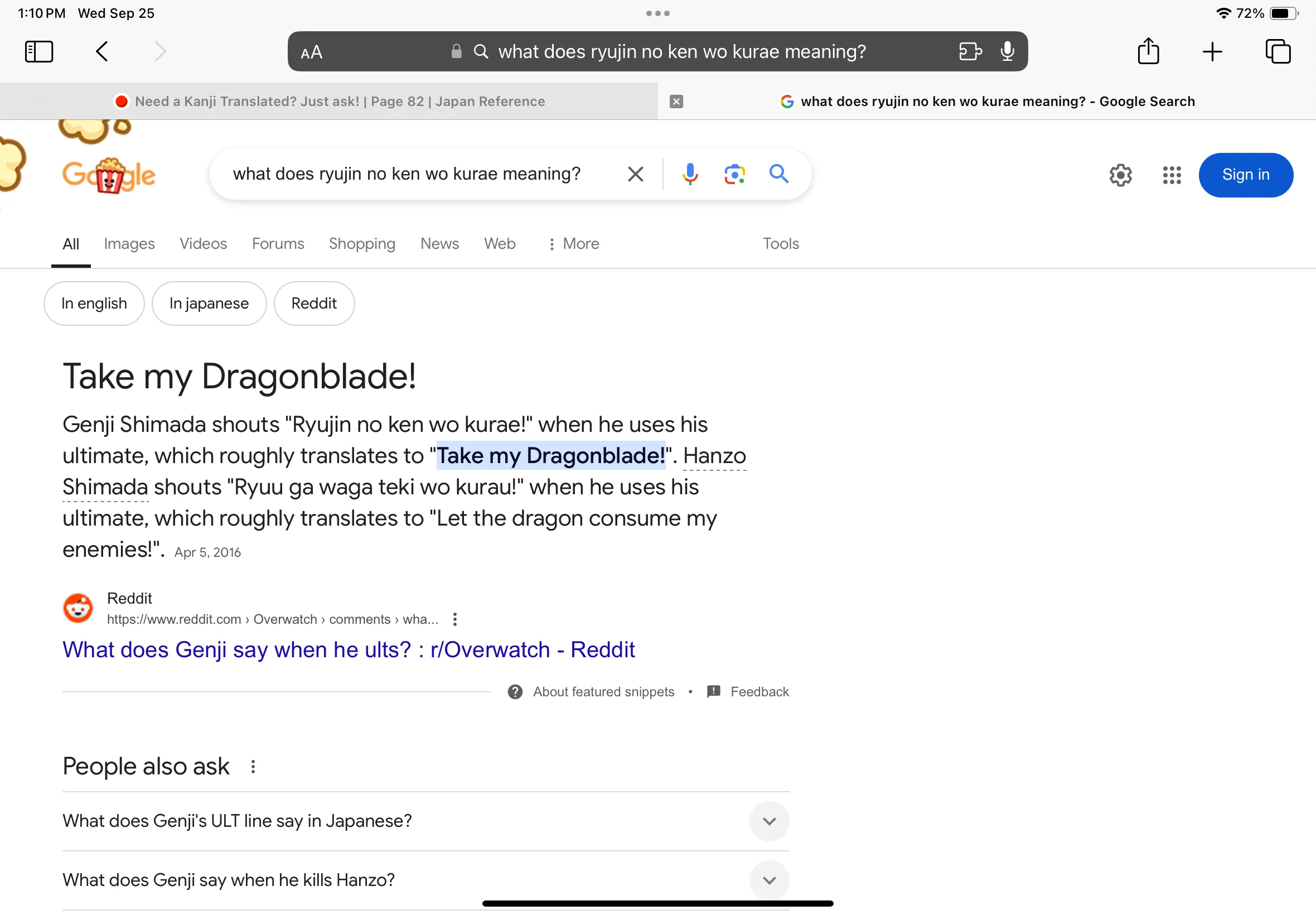1316x915 pixels.
Task: Open People also ask options menu
Action: (x=253, y=767)
